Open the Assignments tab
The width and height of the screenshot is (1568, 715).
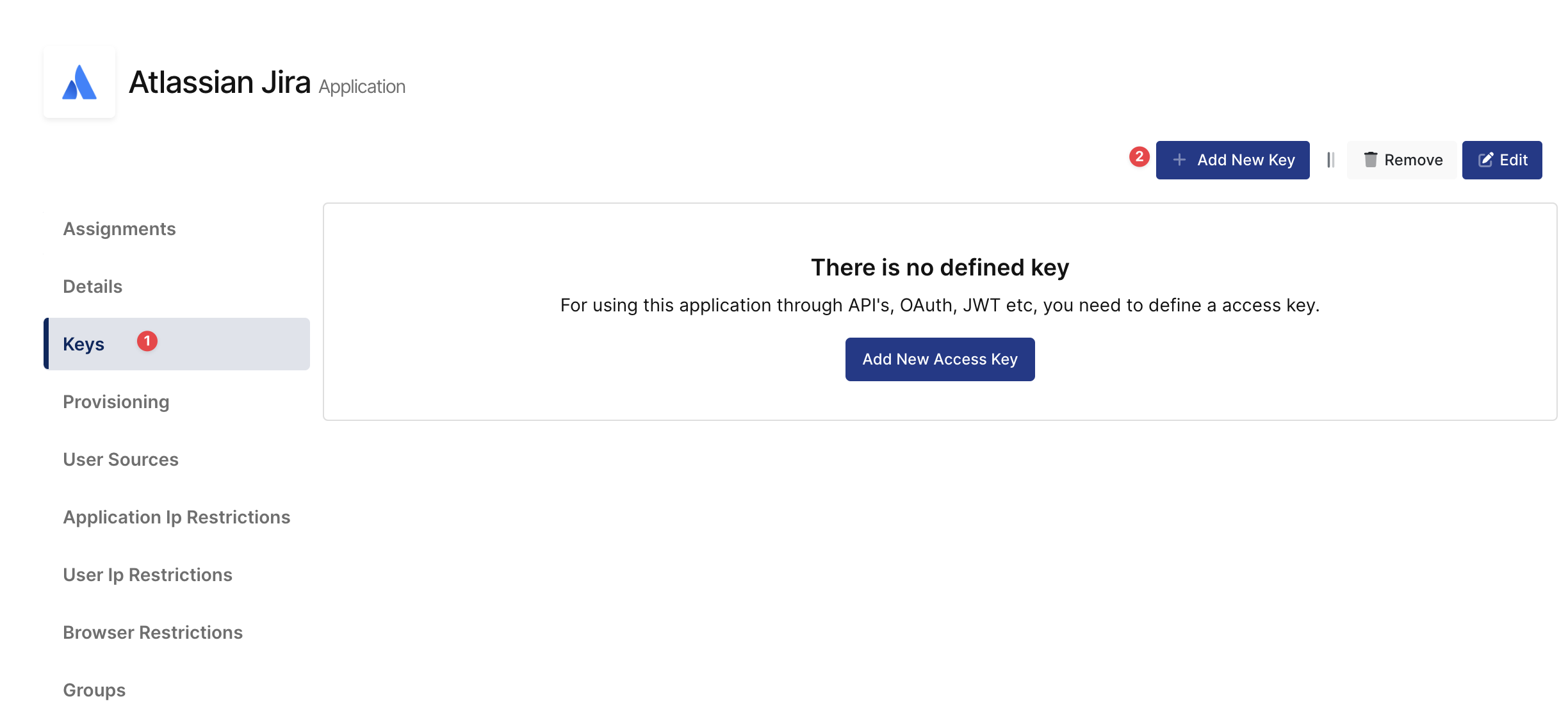point(119,229)
